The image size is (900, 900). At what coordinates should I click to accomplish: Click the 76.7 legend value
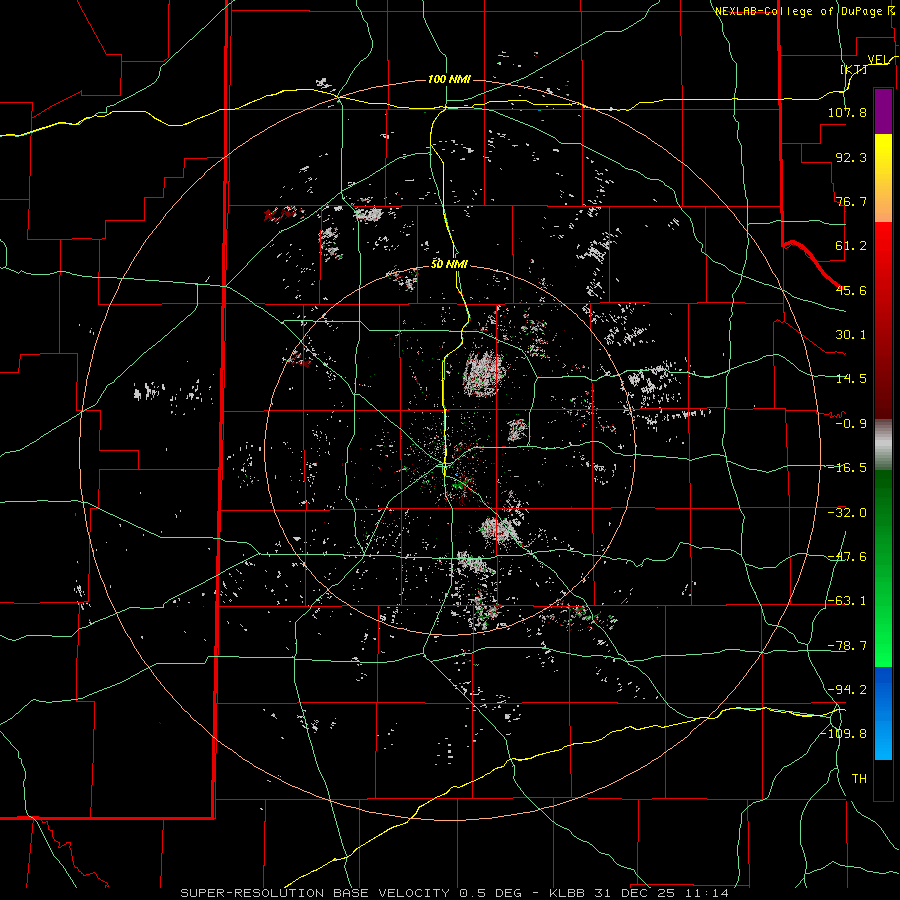[851, 201]
